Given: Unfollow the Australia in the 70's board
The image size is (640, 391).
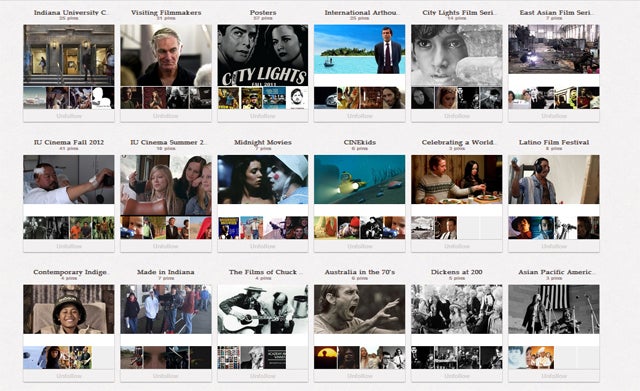Looking at the screenshot, I should click(360, 376).
